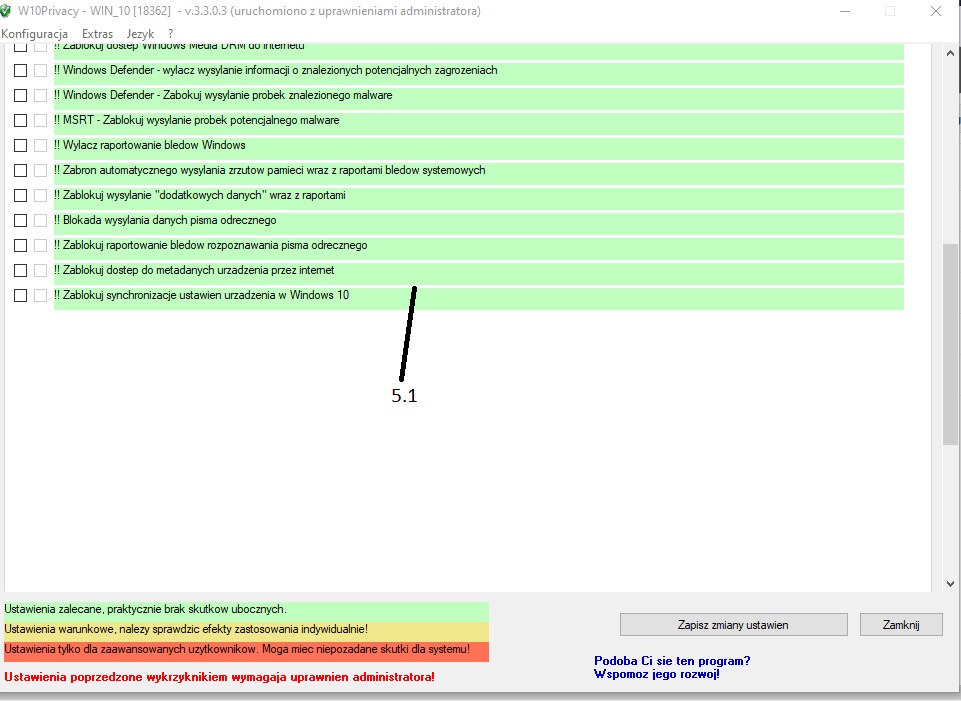
Task: Minimize the W10Privacy window
Action: pyautogui.click(x=845, y=12)
